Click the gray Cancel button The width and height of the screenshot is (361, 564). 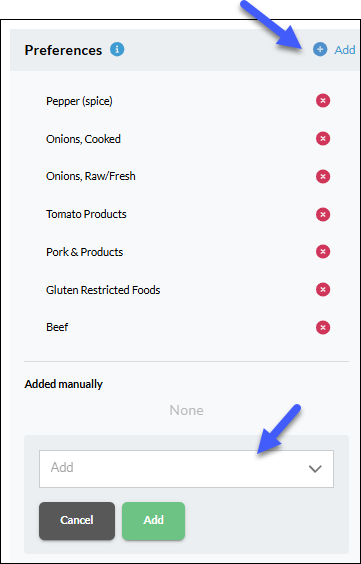click(x=77, y=521)
